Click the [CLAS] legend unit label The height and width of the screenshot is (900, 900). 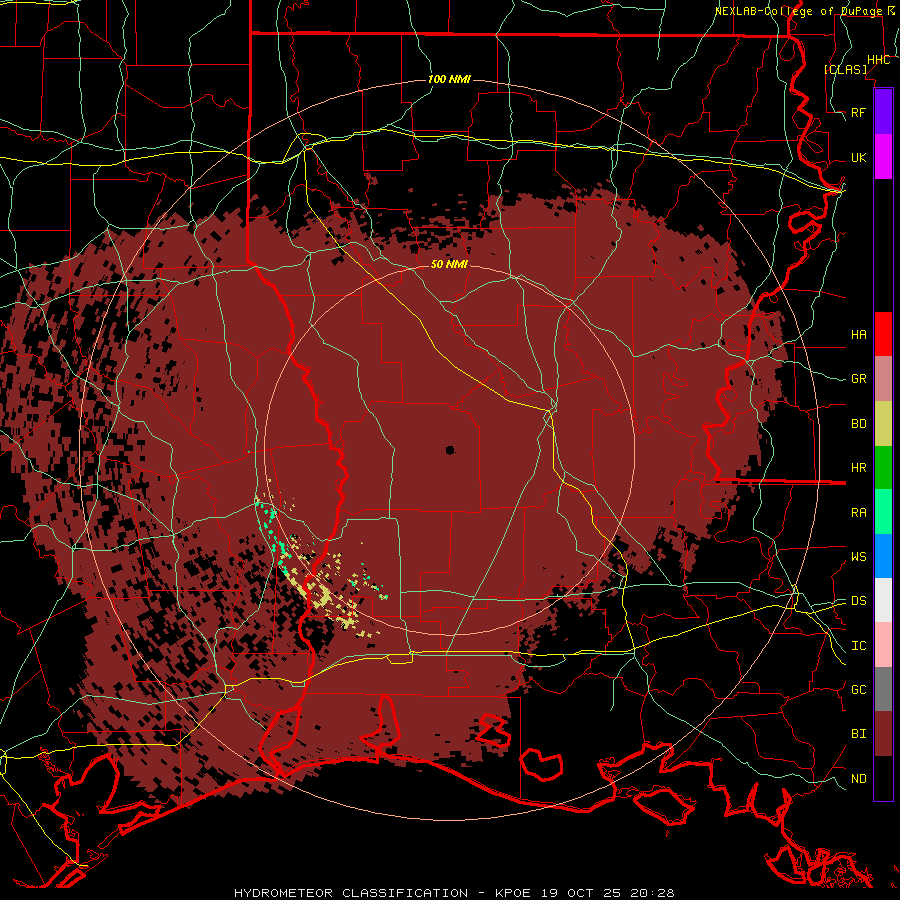click(x=845, y=69)
